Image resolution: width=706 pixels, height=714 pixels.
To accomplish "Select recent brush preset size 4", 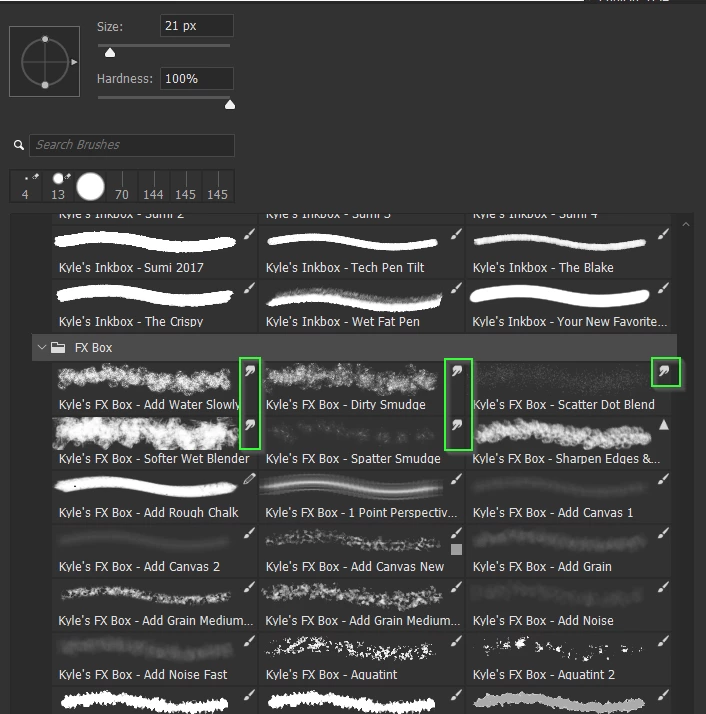I will coord(26,186).
